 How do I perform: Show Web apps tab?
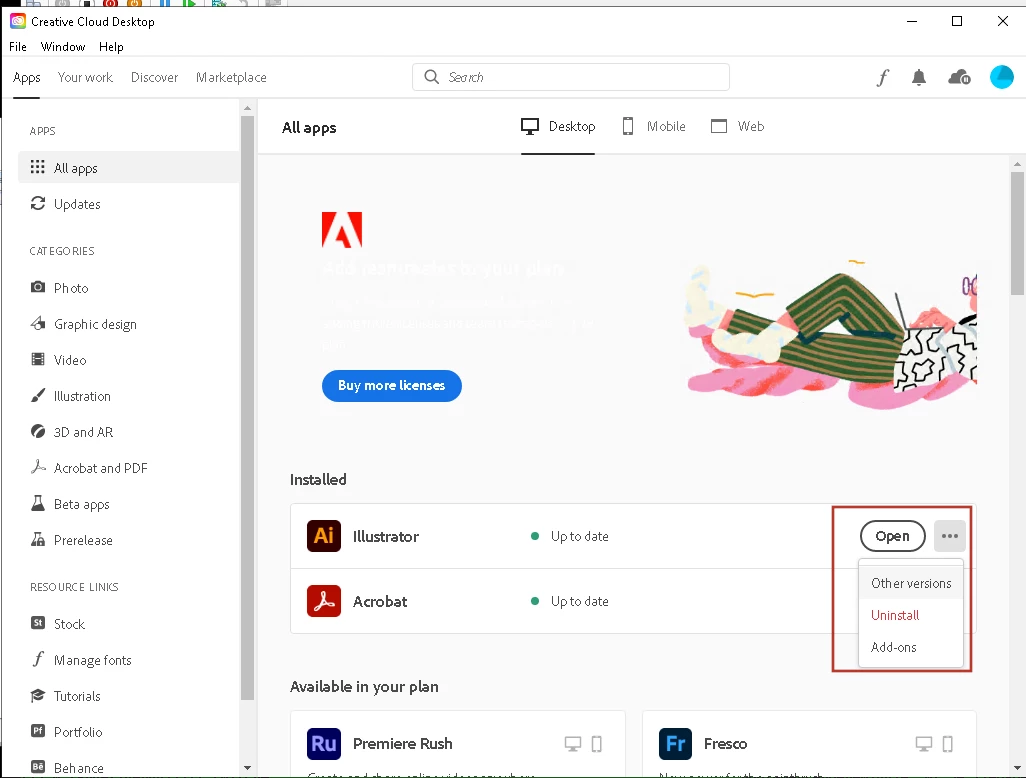point(737,126)
